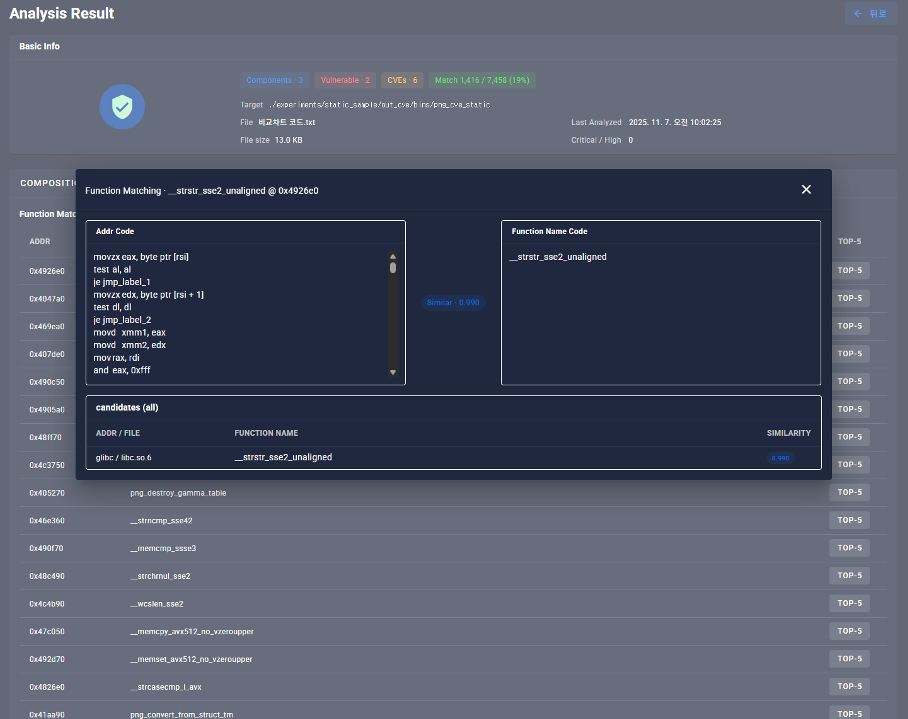Select address 0x4826e0 in function list
908x719 pixels.
[x=47, y=687]
